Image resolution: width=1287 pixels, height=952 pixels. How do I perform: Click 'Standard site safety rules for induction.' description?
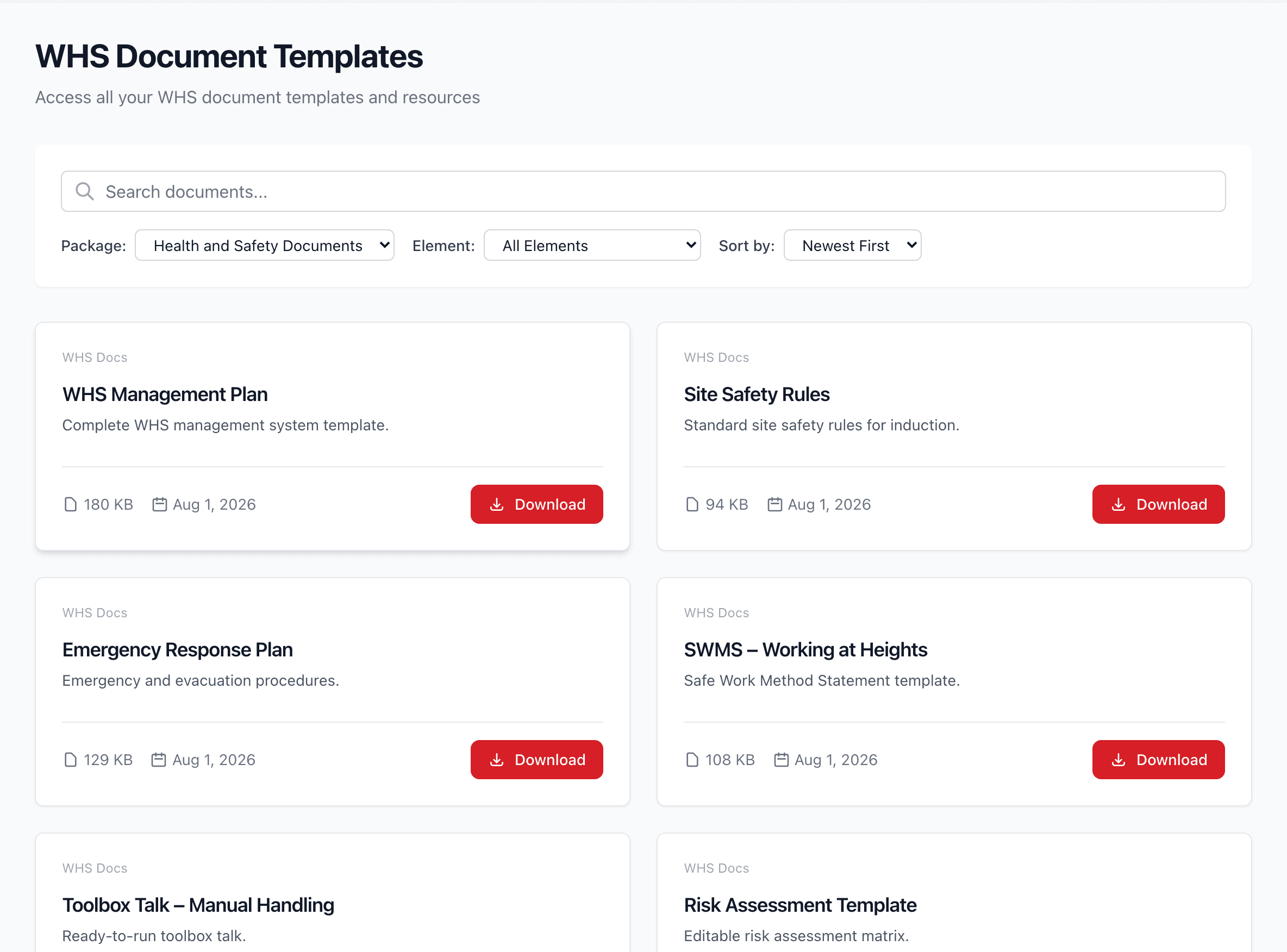[821, 425]
